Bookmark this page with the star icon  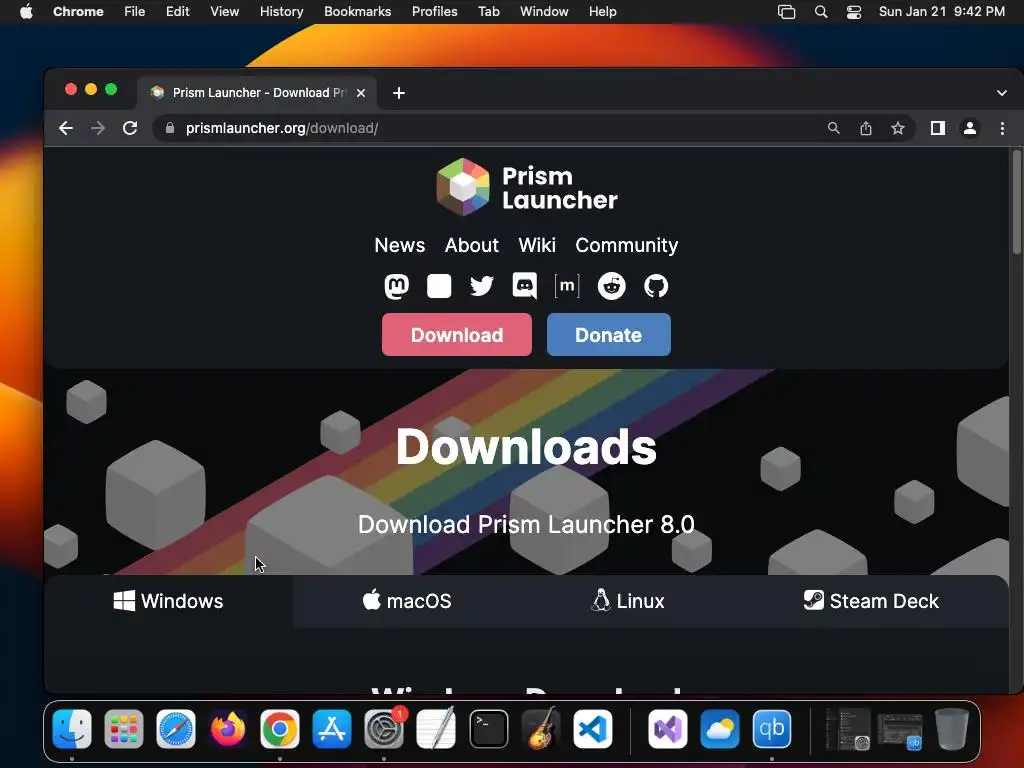point(898,128)
